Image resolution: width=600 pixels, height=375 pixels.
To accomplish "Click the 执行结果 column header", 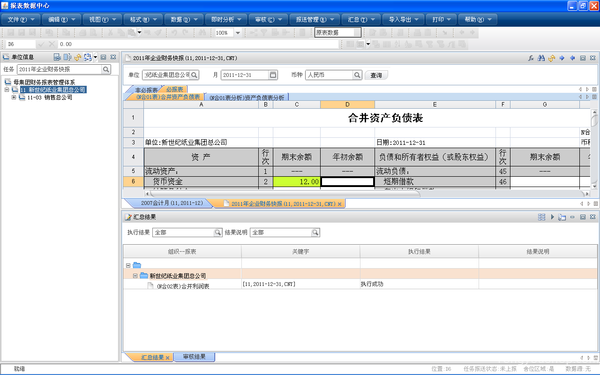I will point(419,251).
